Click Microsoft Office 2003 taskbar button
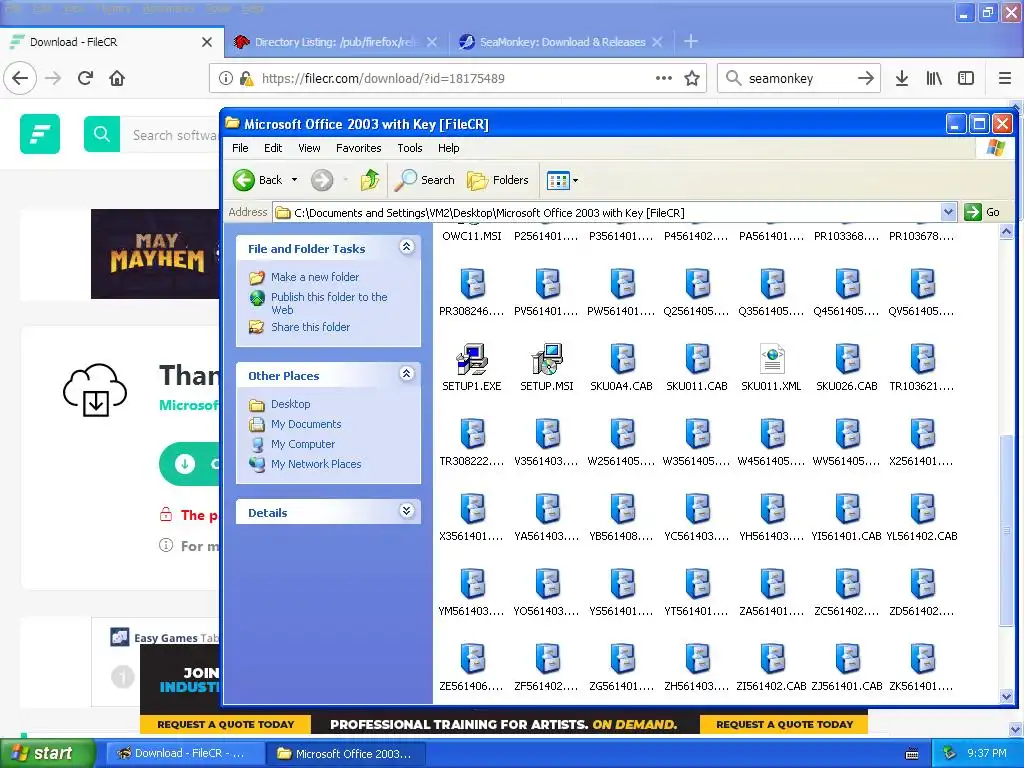The width and height of the screenshot is (1024, 768). click(347, 753)
